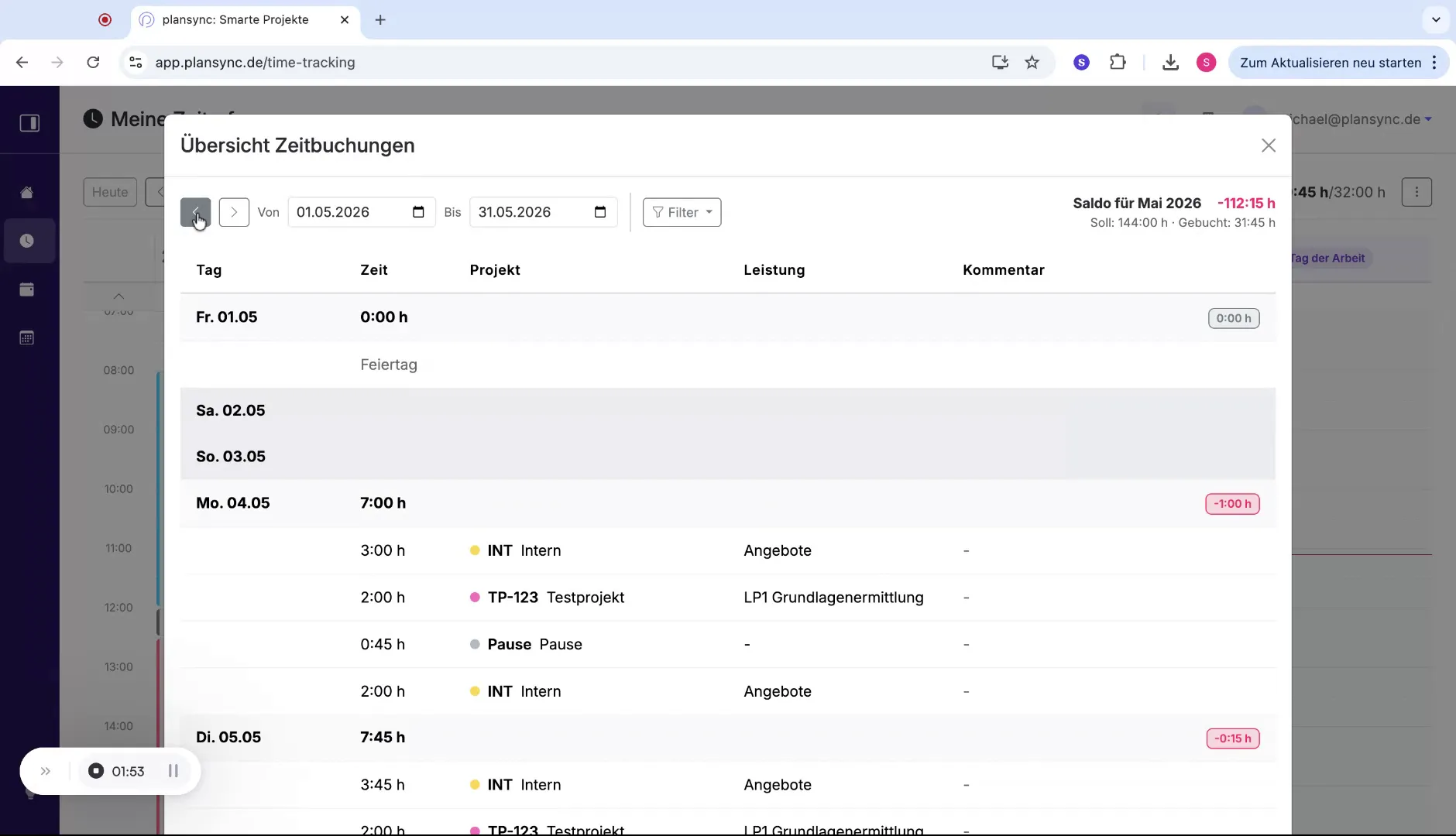The height and width of the screenshot is (836, 1456).
Task: Open the 3:00 h INT Intern booking
Action: 728,550
